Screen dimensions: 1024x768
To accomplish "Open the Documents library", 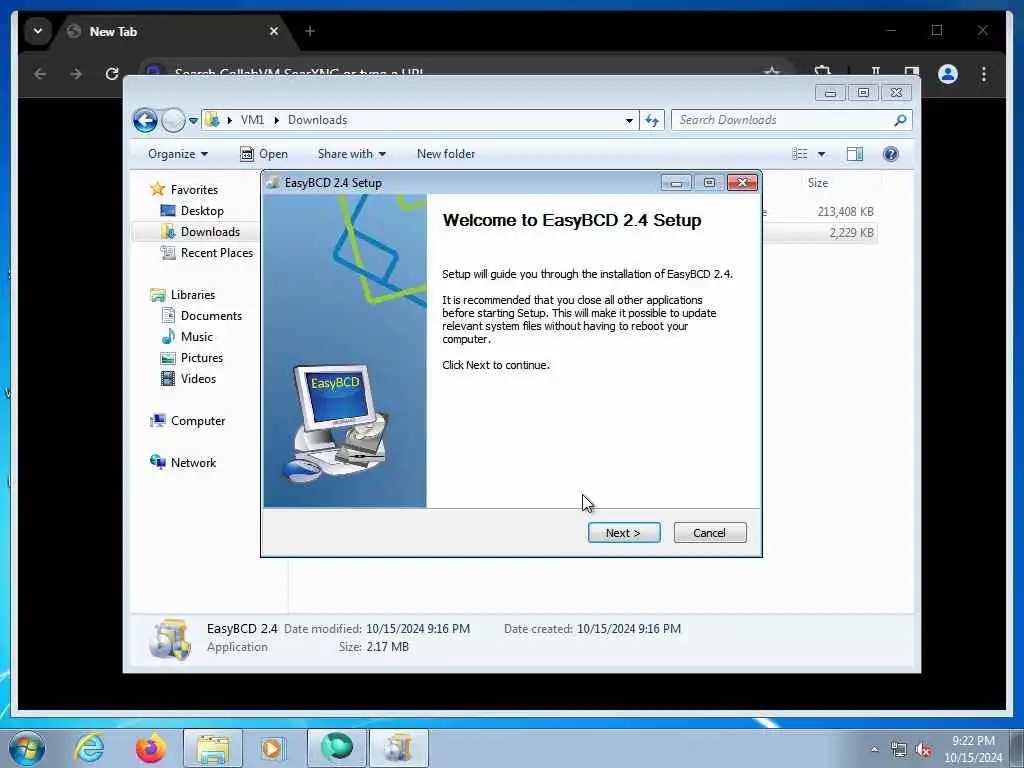I will pos(211,316).
